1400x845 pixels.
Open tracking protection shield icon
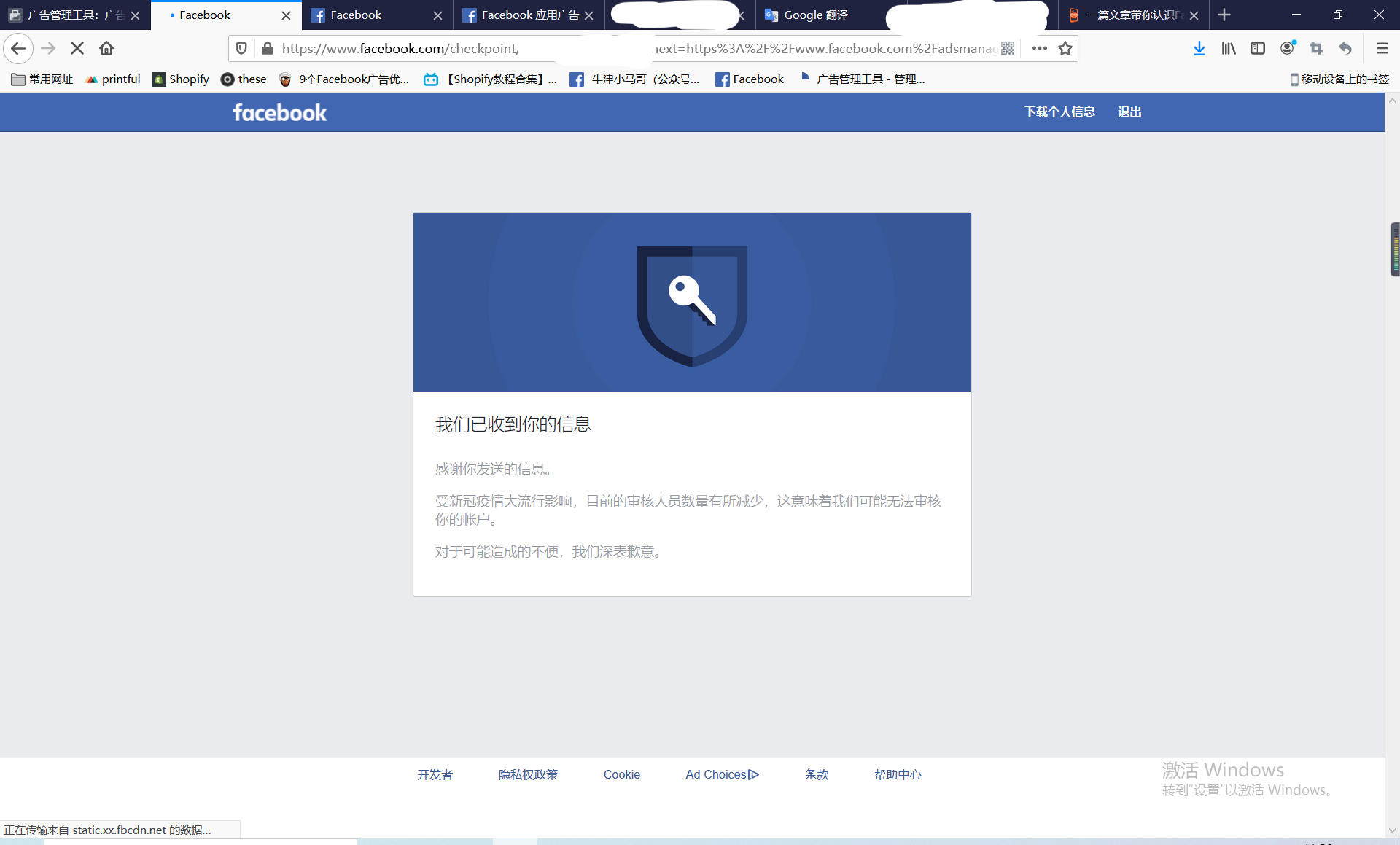[x=241, y=49]
